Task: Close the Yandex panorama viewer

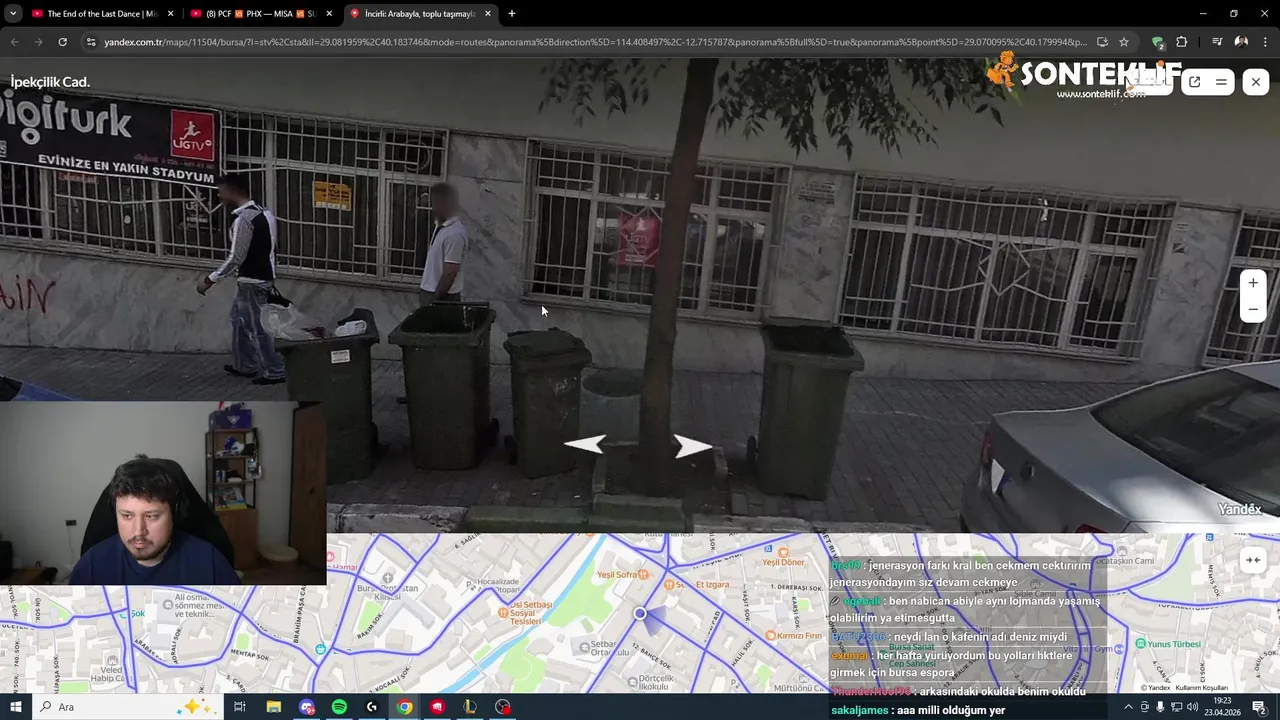Action: (1256, 82)
